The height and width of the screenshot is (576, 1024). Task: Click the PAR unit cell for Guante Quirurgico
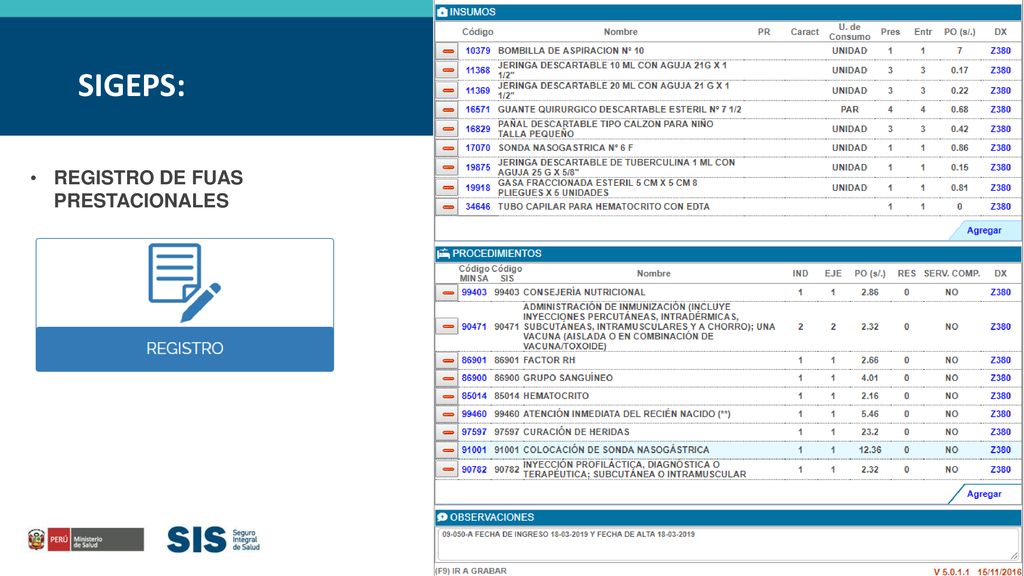pyautogui.click(x=850, y=110)
